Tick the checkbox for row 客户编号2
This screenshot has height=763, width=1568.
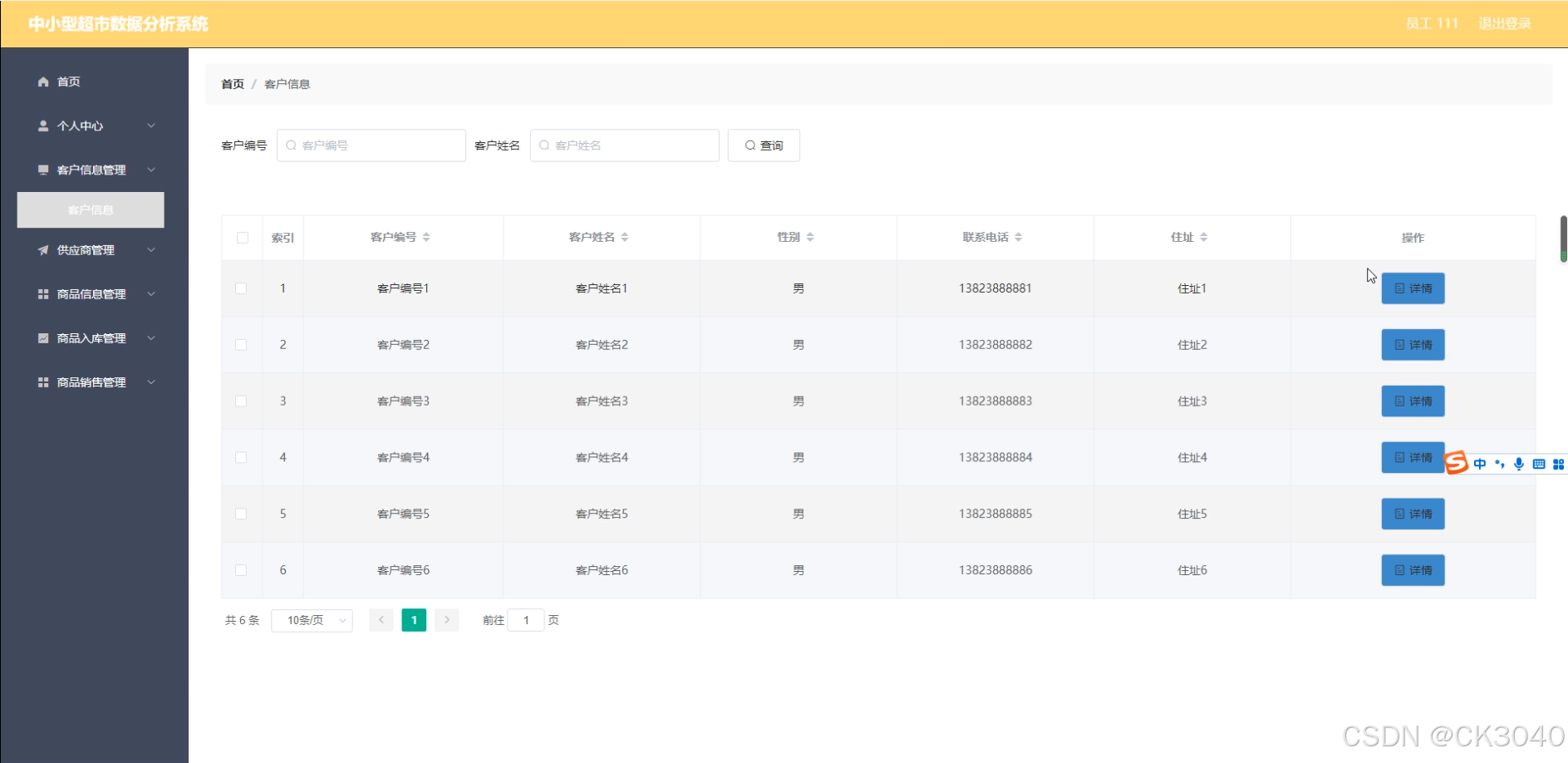coord(241,345)
